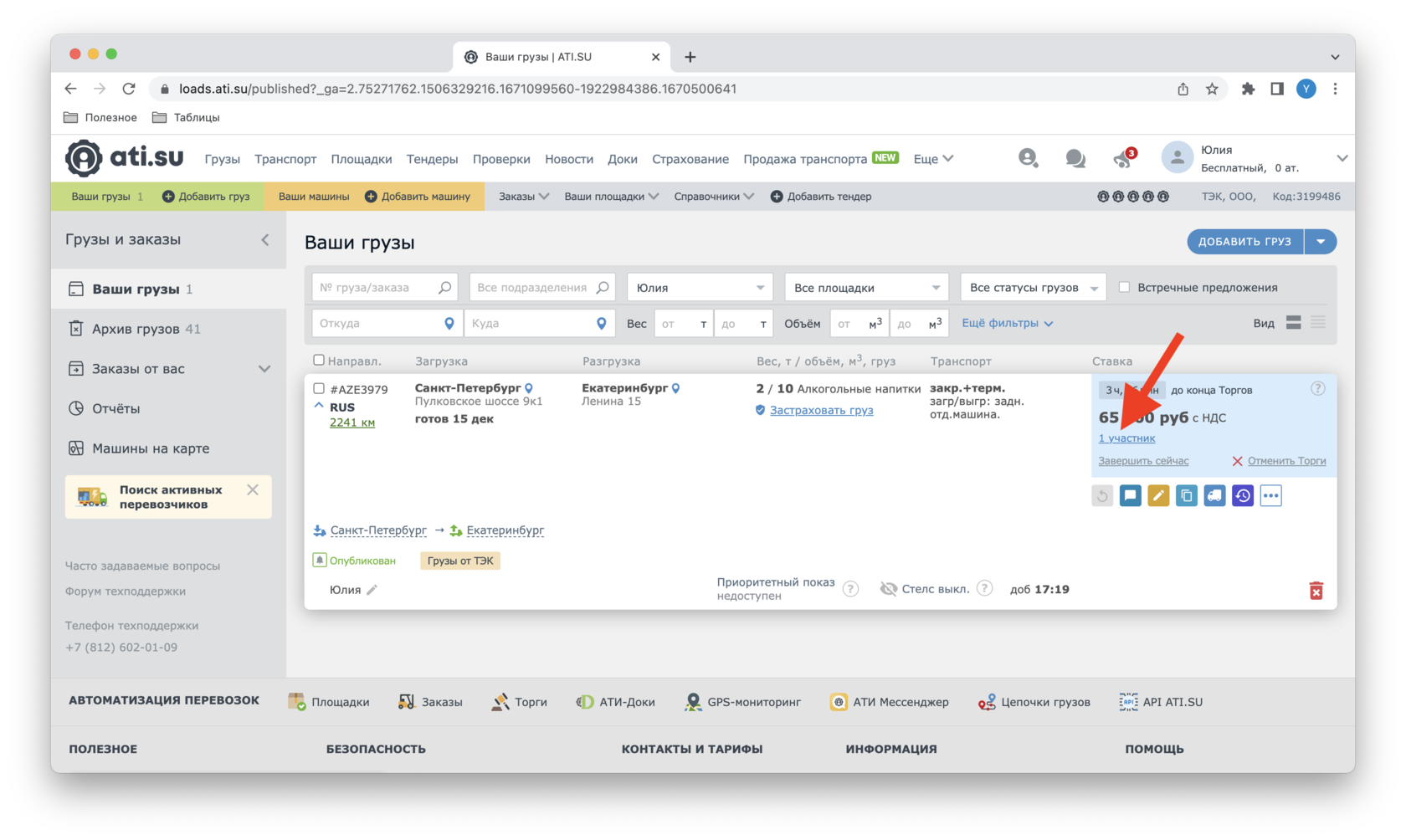Switch to the expanded list view icon
Viewport: 1406px width, 840px height.
[x=1293, y=323]
